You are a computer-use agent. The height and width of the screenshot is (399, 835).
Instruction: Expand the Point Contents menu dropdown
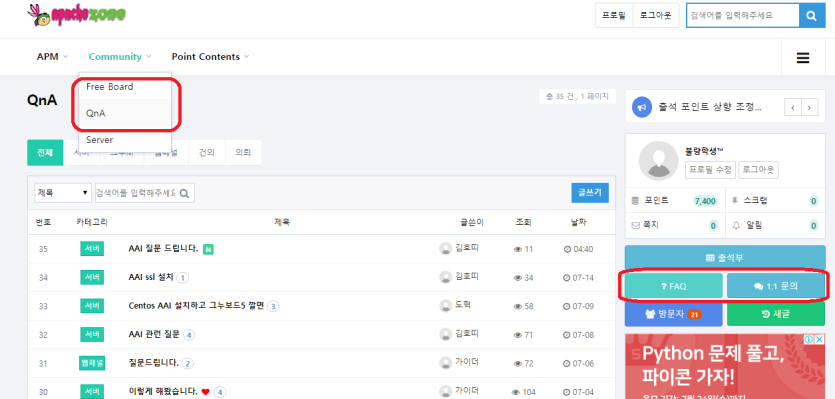pos(210,57)
